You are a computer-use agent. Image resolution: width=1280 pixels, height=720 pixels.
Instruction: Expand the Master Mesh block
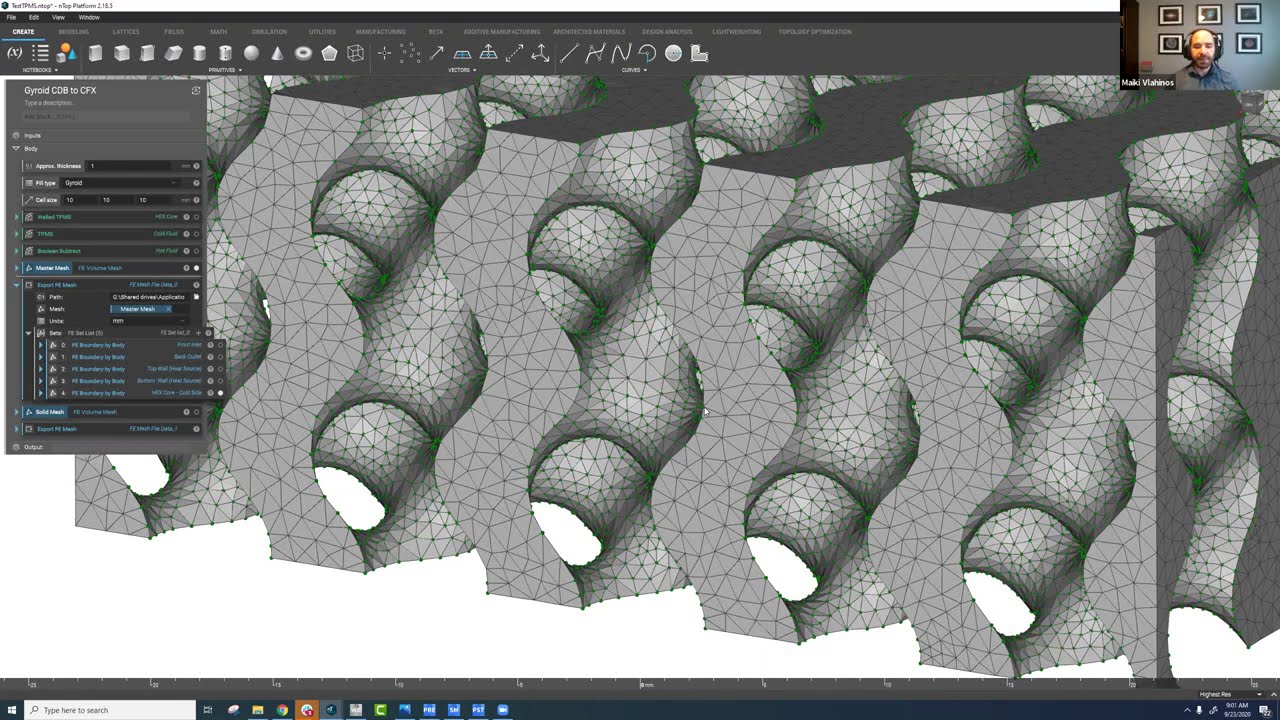(x=16, y=268)
